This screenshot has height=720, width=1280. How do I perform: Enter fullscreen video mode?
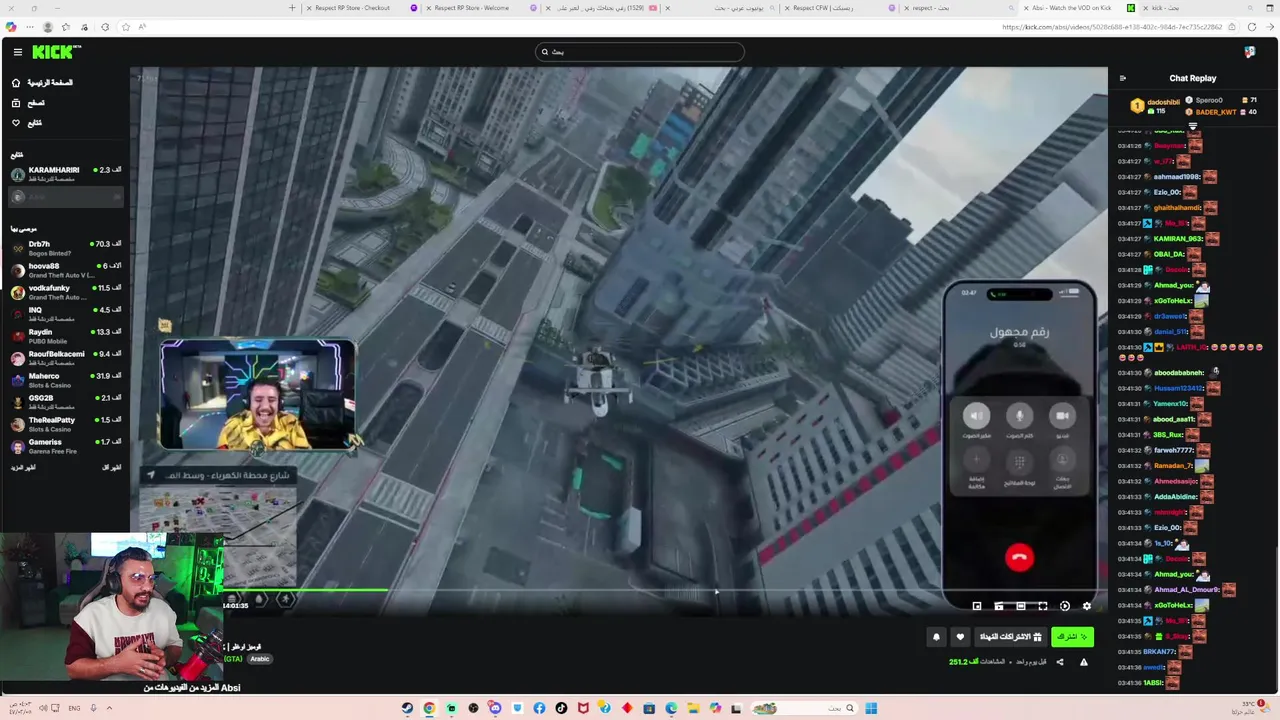point(1043,606)
